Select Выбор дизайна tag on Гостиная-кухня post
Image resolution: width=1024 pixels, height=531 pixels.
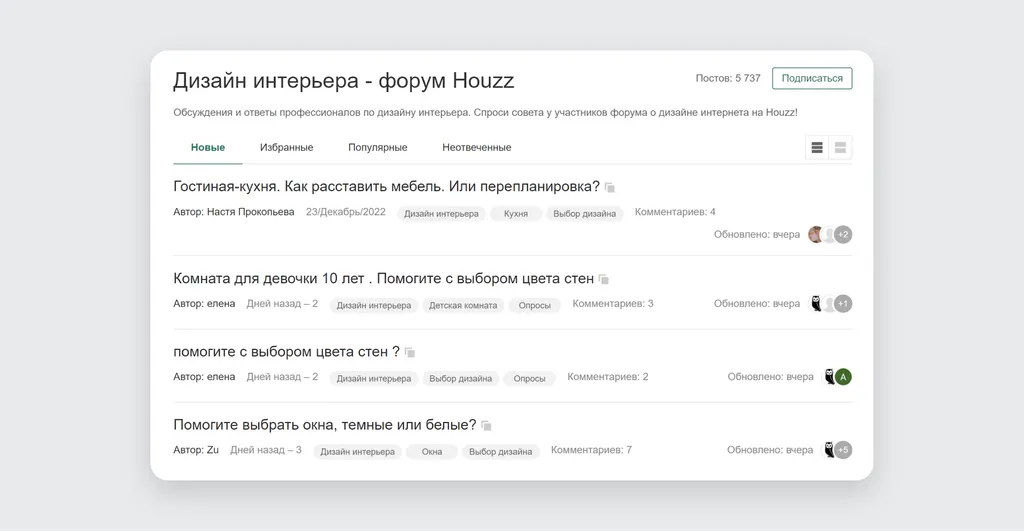pos(584,214)
